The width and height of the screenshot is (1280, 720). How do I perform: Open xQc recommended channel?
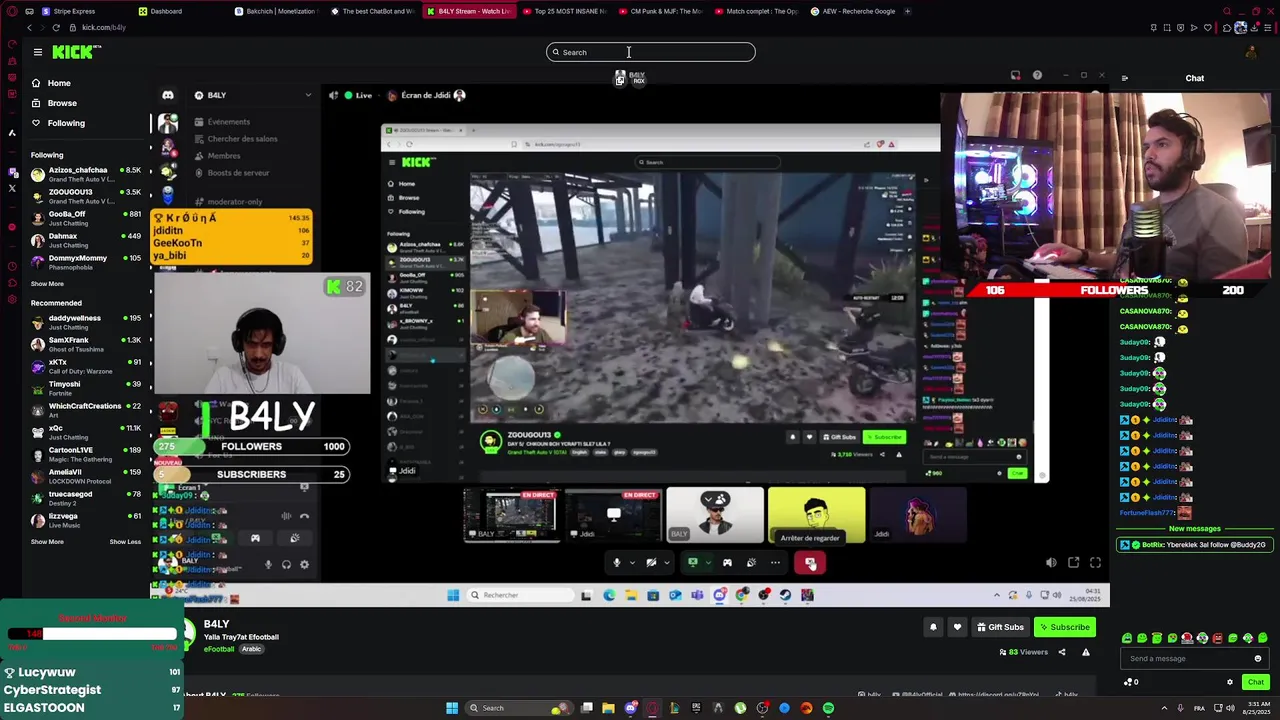tap(86, 431)
